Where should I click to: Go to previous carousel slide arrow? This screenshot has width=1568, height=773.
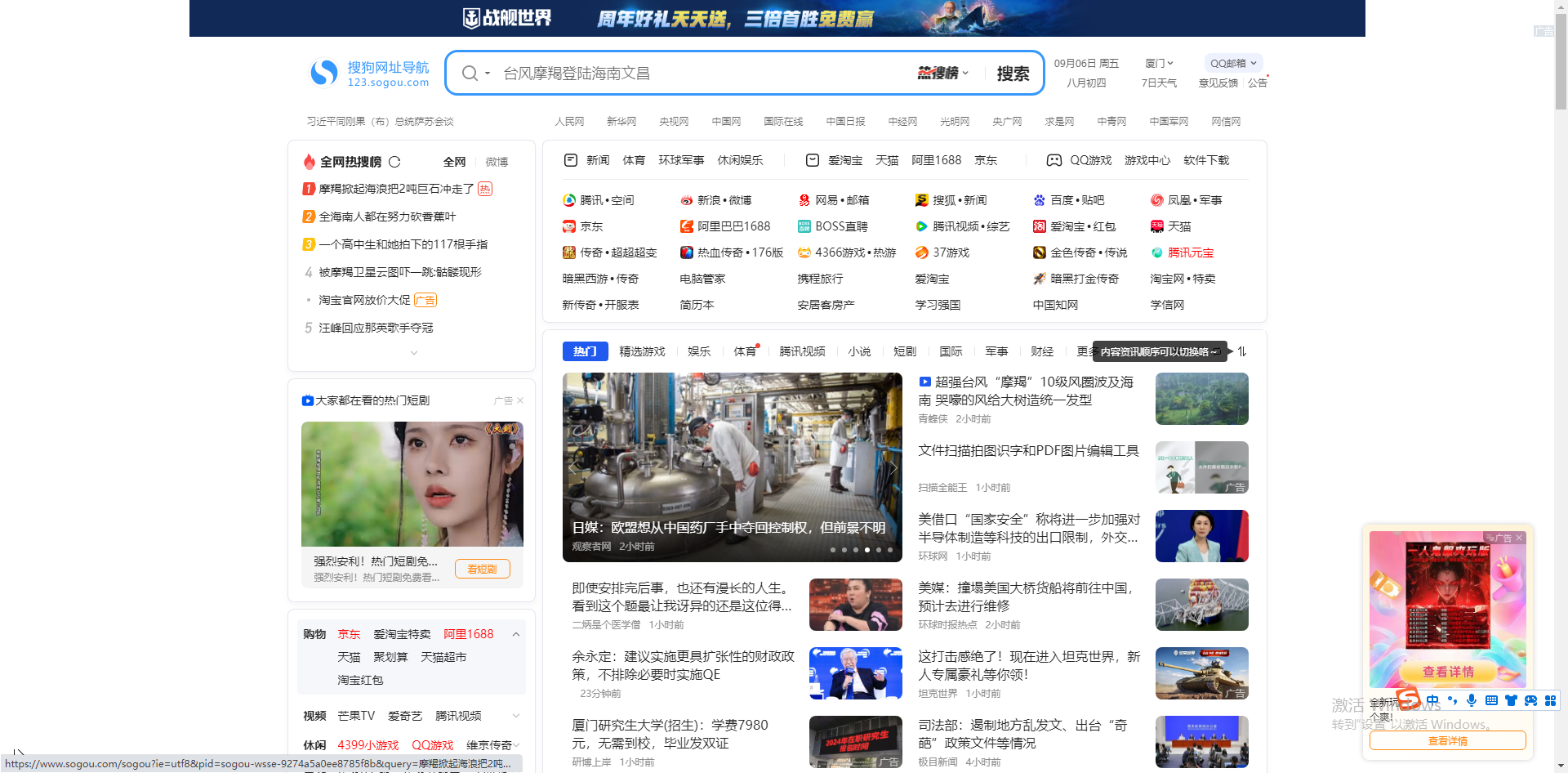point(572,467)
